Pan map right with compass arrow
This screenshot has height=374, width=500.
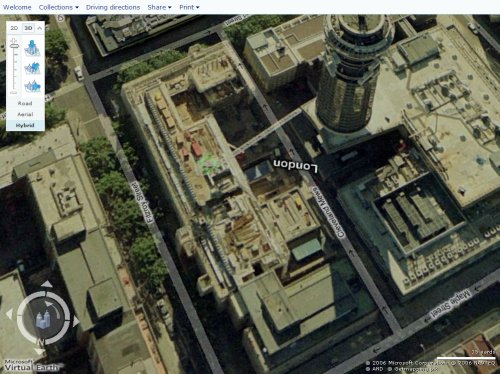[x=76, y=321]
